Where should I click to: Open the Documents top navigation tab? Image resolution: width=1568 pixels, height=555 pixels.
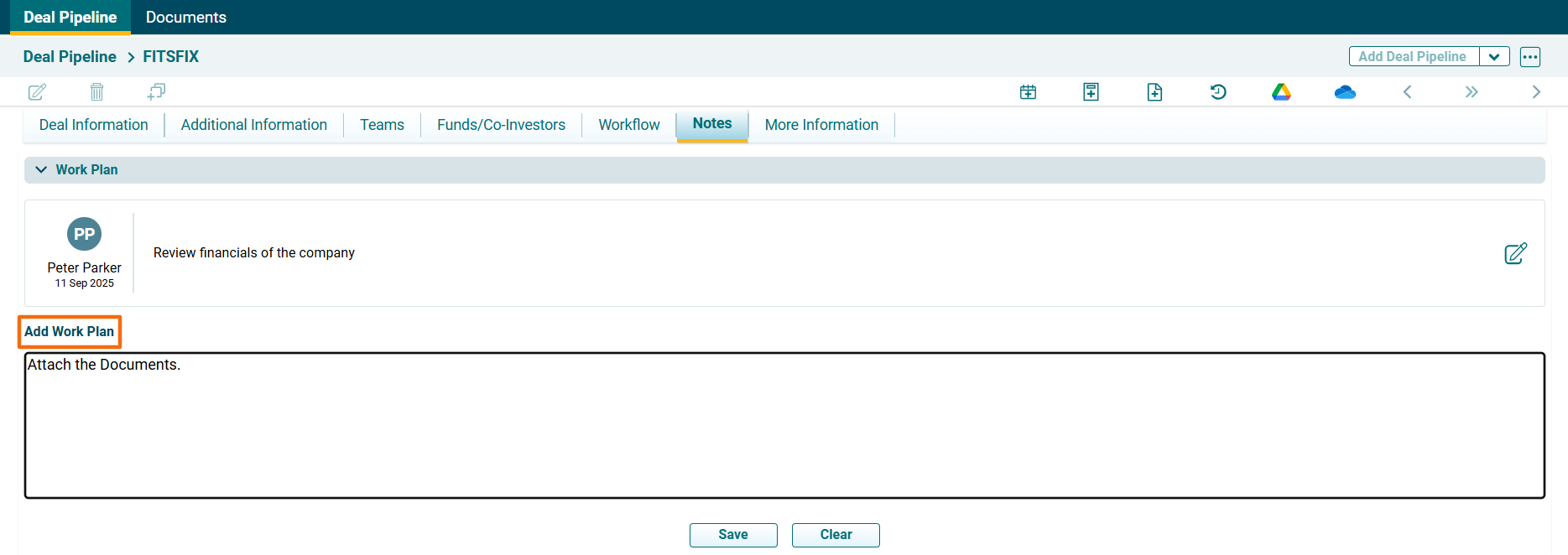(x=185, y=18)
